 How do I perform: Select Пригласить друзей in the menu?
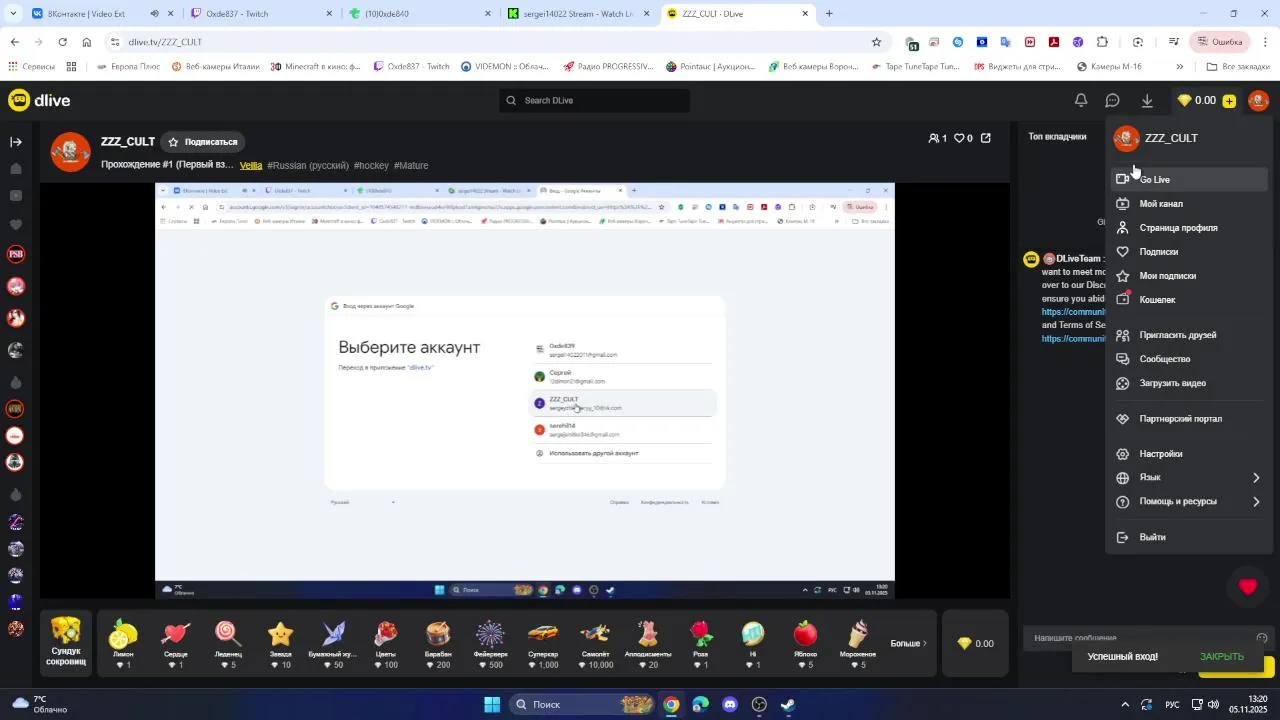click(x=1189, y=335)
